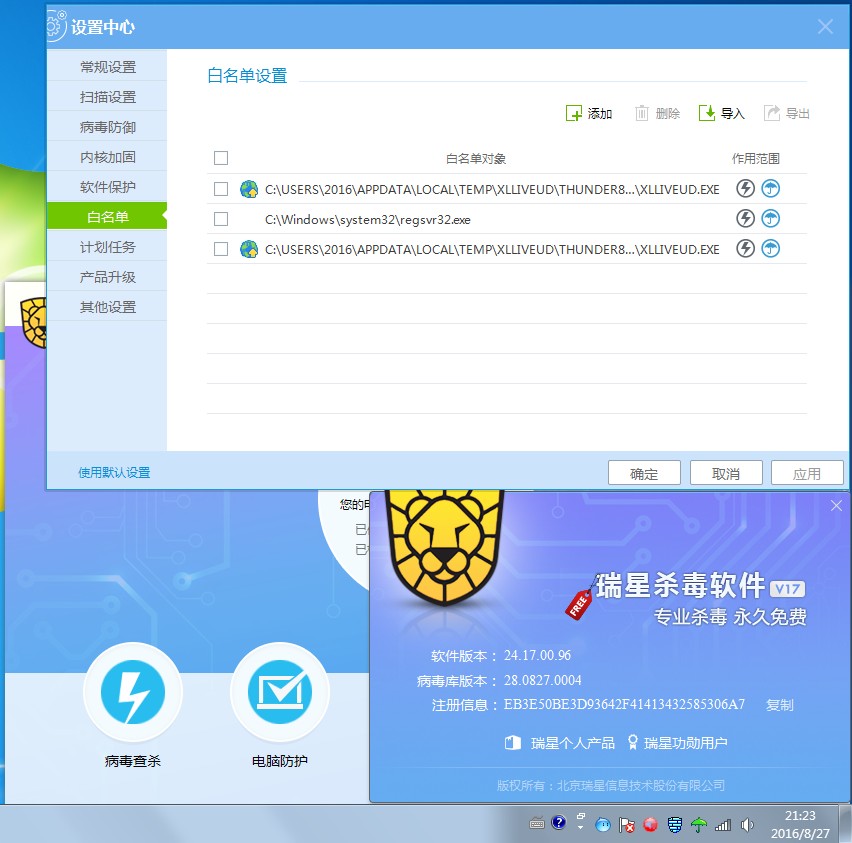Click the 瑞星功勋用户 link text
Image resolution: width=852 pixels, height=843 pixels.
pos(686,743)
